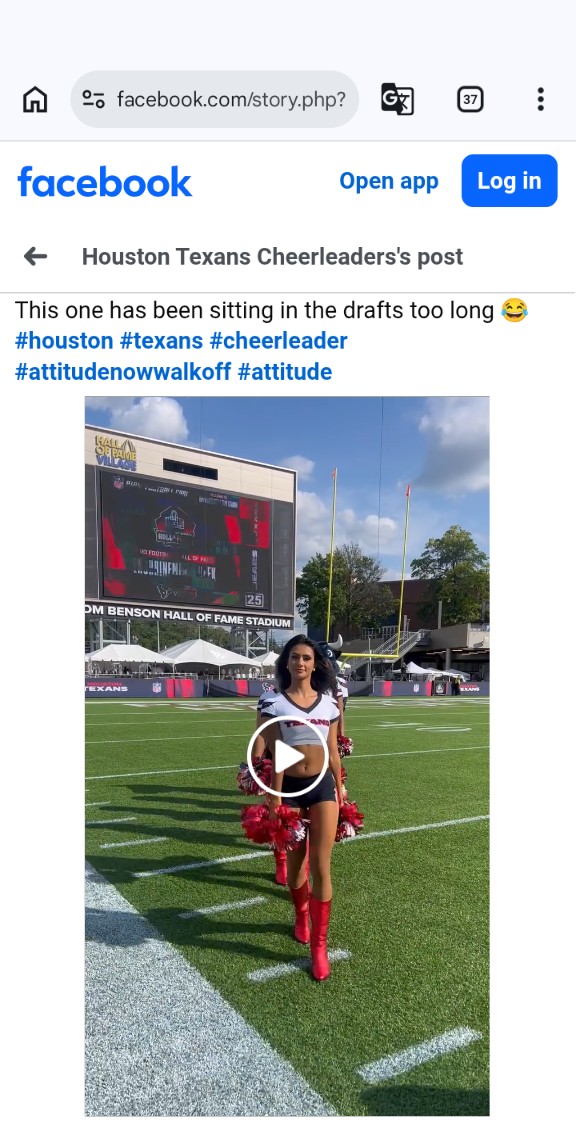Click the caption text about drafts
Image resolution: width=576 pixels, height=1122 pixels.
pyautogui.click(x=255, y=311)
